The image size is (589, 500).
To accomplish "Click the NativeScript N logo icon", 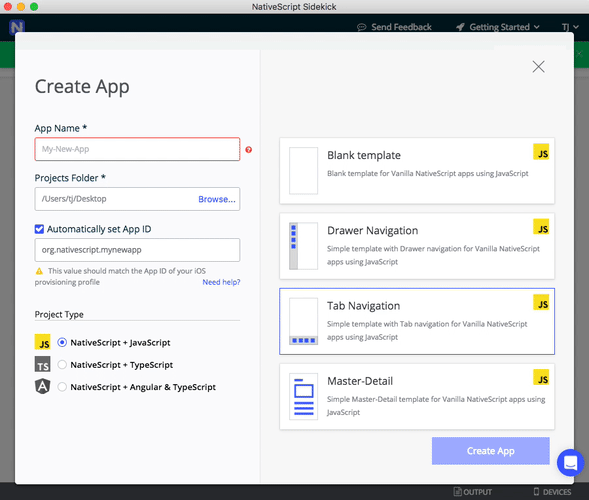I will [x=17, y=27].
